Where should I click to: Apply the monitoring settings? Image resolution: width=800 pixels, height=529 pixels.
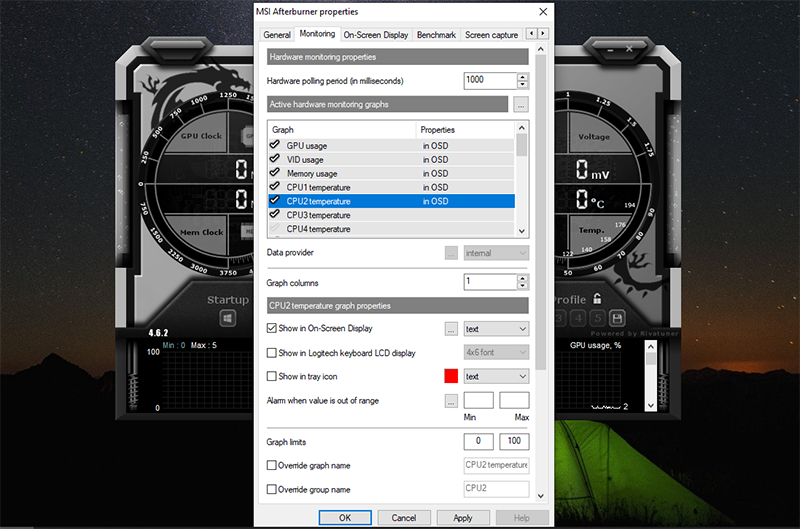(x=463, y=518)
